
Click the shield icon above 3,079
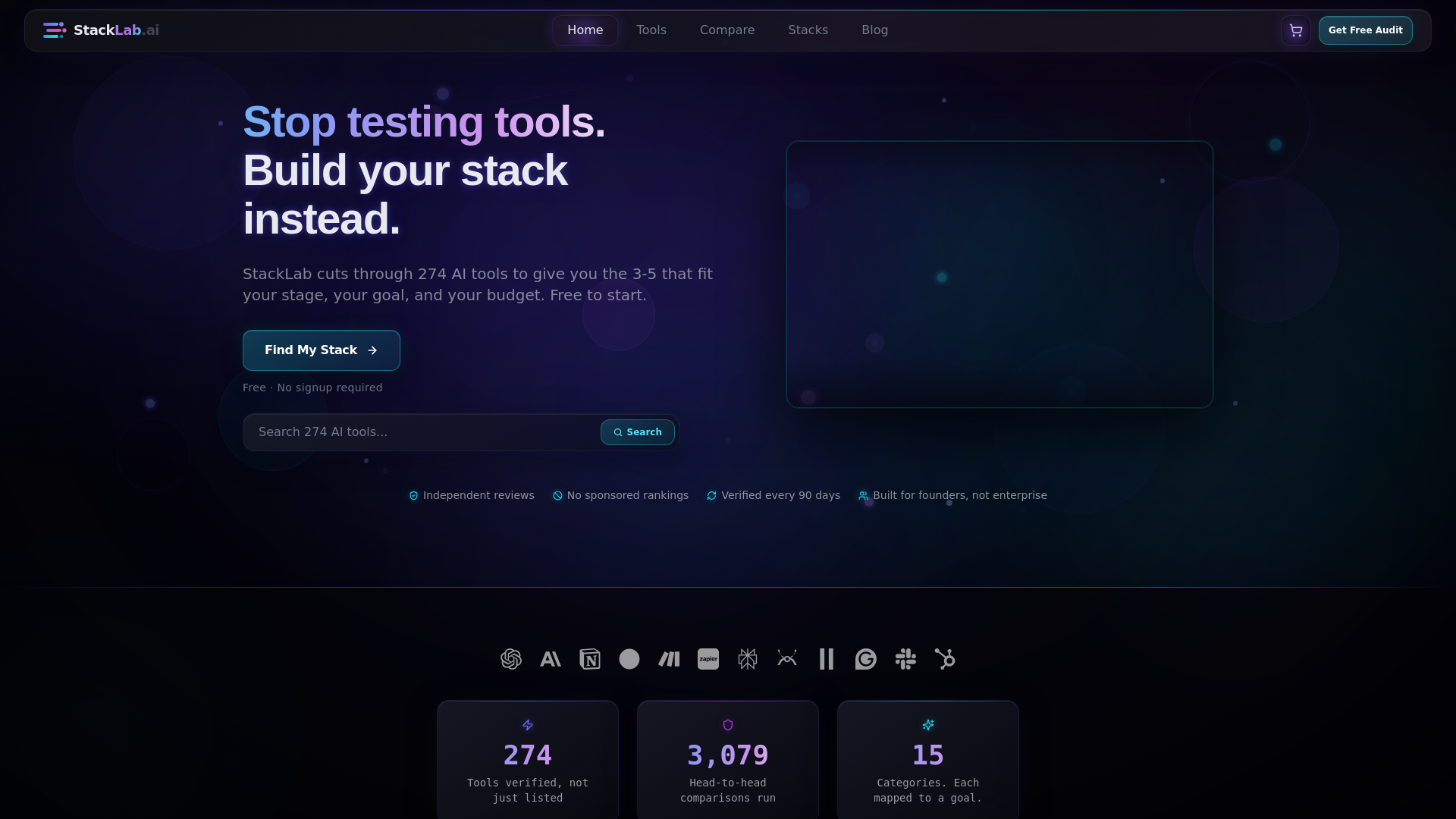(x=728, y=725)
